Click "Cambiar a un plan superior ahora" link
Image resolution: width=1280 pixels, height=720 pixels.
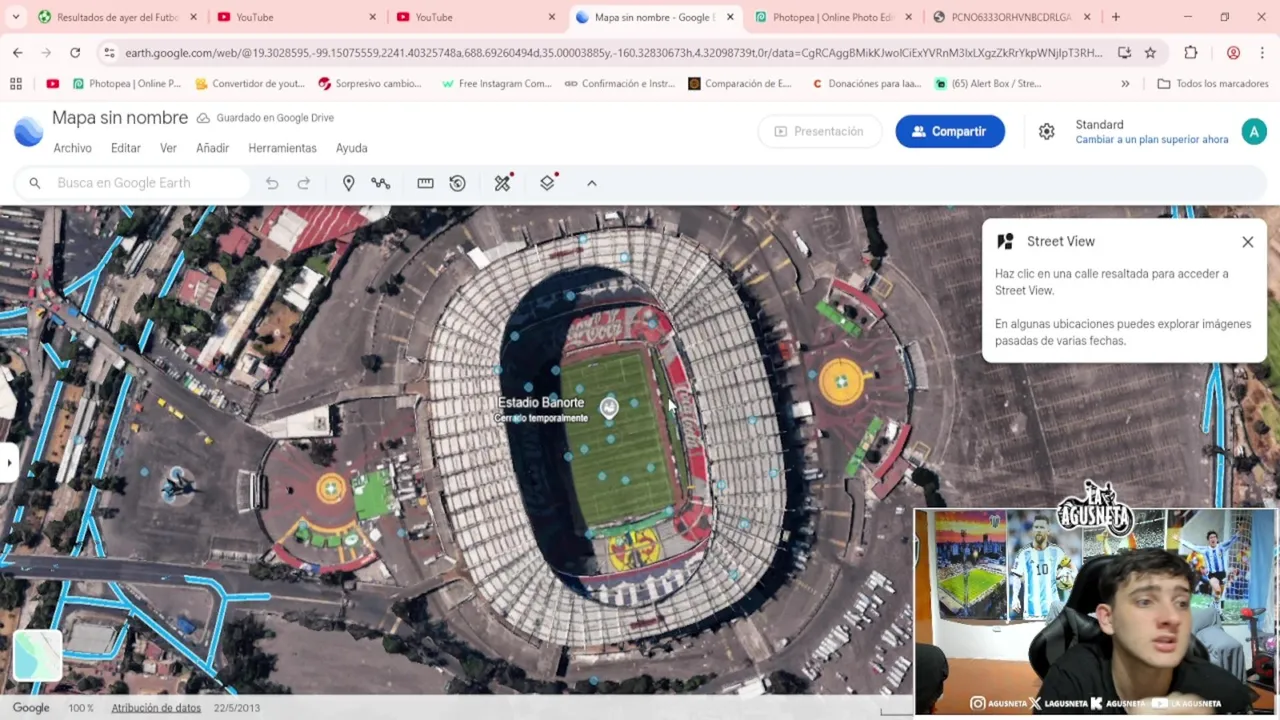1152,140
